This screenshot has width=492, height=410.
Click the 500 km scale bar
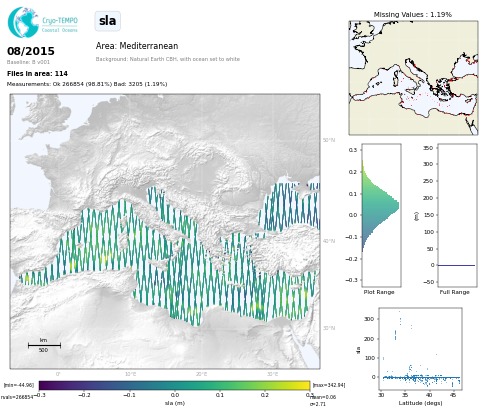tap(44, 345)
